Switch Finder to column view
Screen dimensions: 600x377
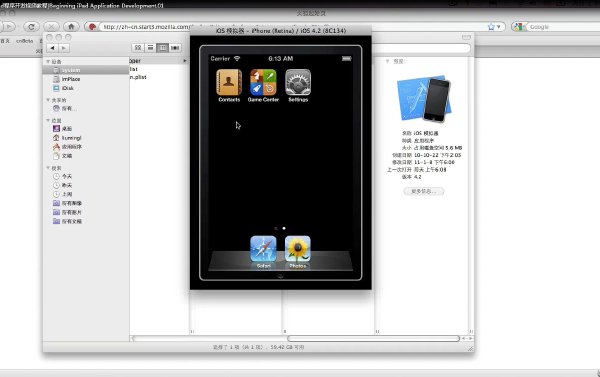coord(163,47)
